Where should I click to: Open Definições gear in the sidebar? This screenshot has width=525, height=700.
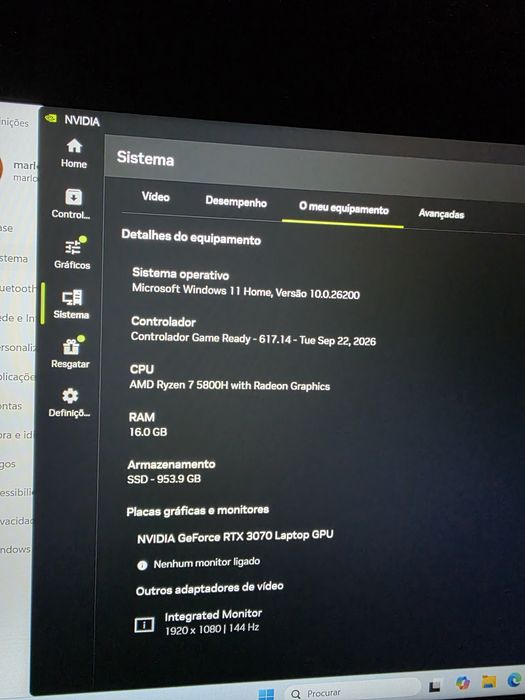point(70,403)
